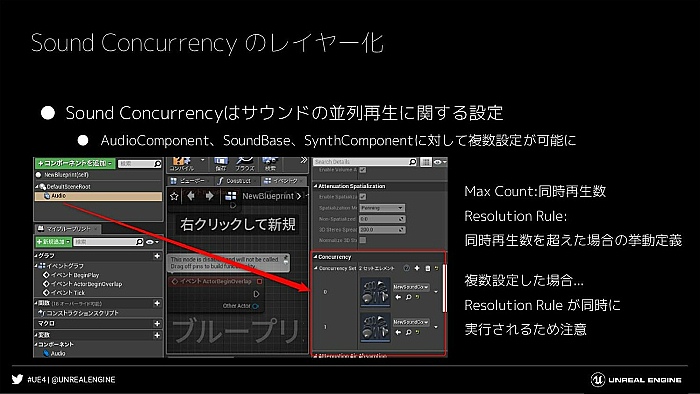The width and height of the screenshot is (700, 394).
Task: Browse to first concurrency asset magnifier icon
Action: (408, 297)
